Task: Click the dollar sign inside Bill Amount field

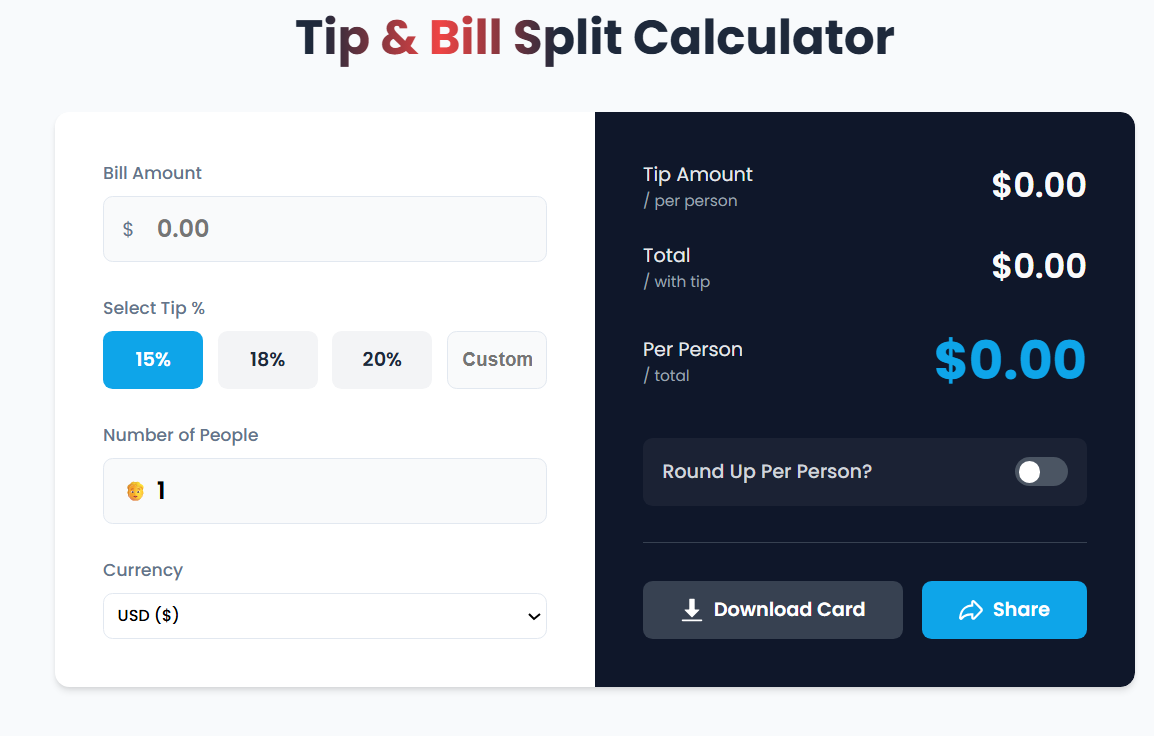Action: pos(127,228)
